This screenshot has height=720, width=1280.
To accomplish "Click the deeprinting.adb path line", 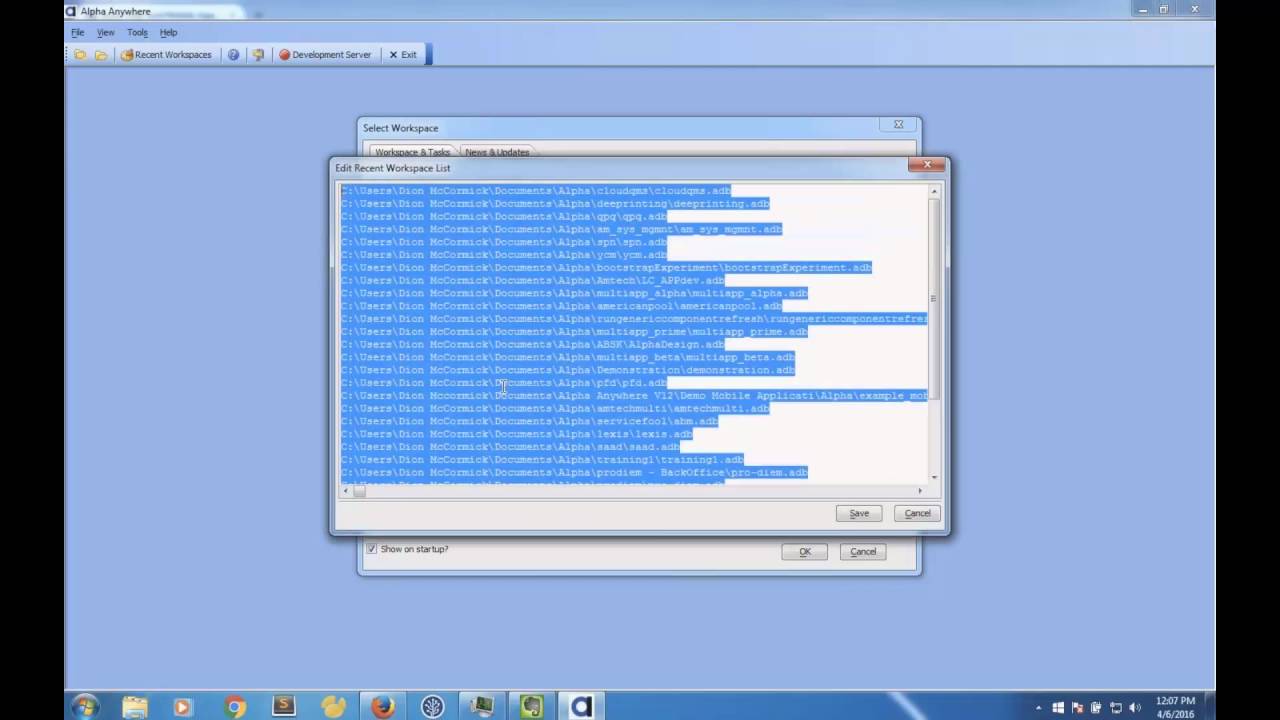I will point(555,204).
